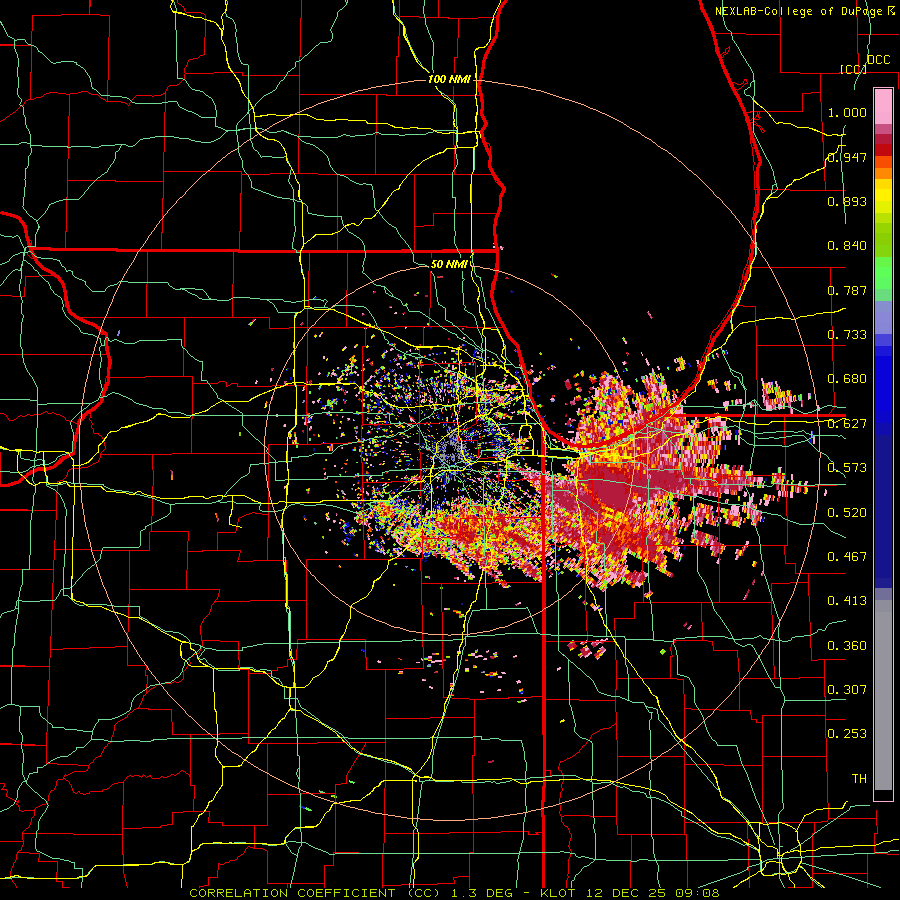
Task: Click the 0.787 legend value
Action: (x=847, y=290)
